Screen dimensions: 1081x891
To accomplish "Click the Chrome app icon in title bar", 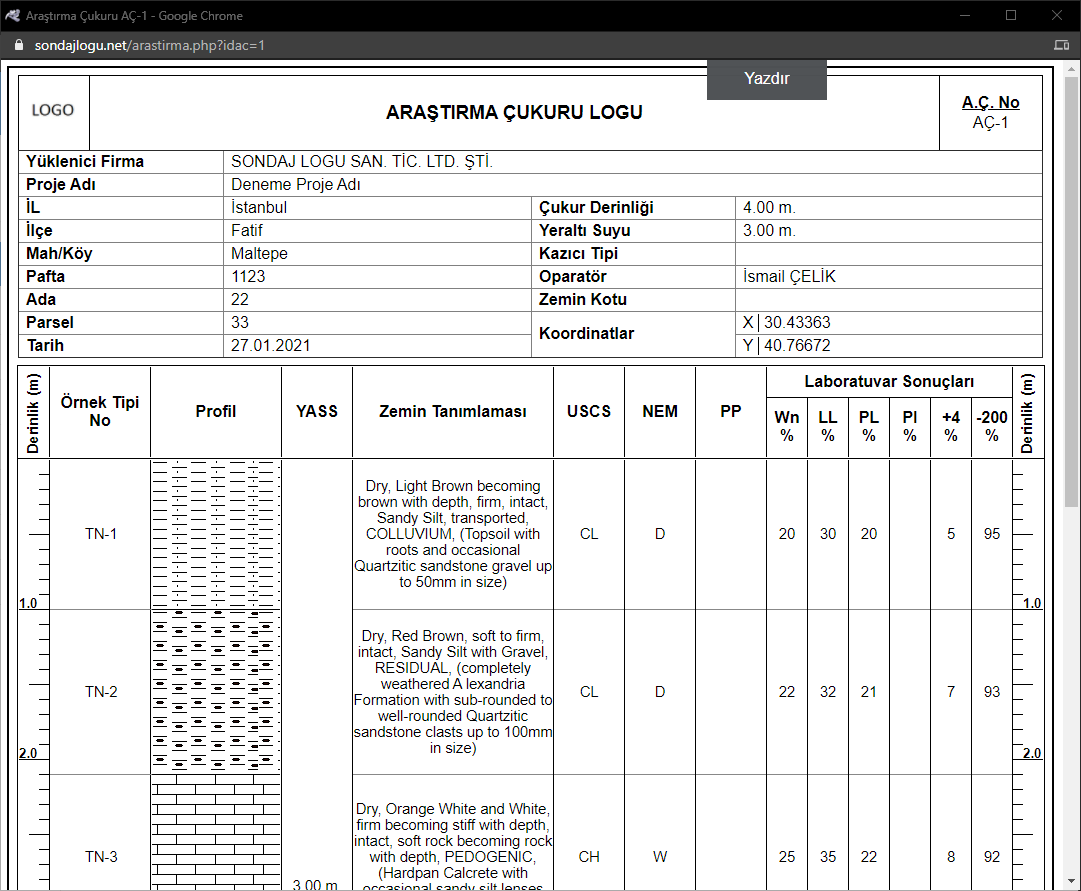I will pos(12,15).
